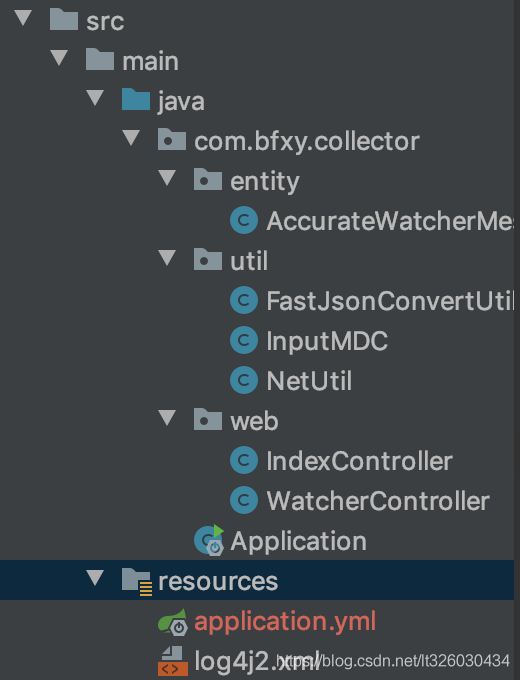Collapse the entity package arrow
The image size is (520, 680).
(167, 178)
